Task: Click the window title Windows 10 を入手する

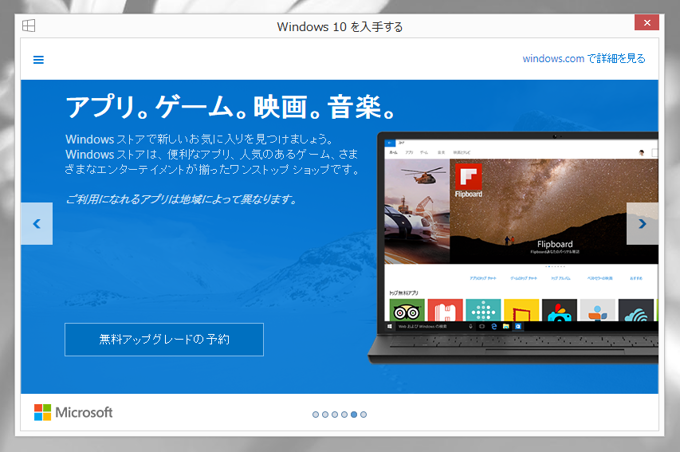Action: click(340, 27)
